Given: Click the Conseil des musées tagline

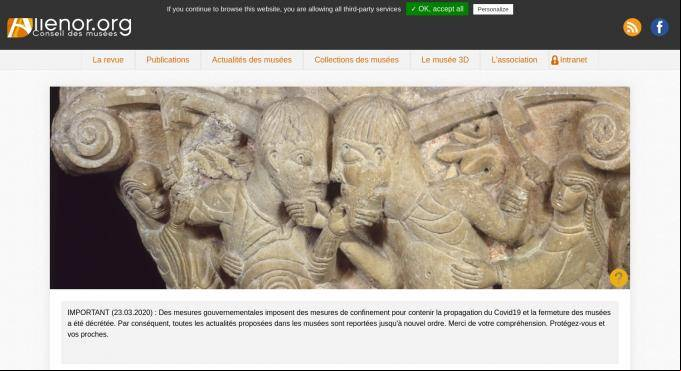Looking at the screenshot, I should (75, 33).
